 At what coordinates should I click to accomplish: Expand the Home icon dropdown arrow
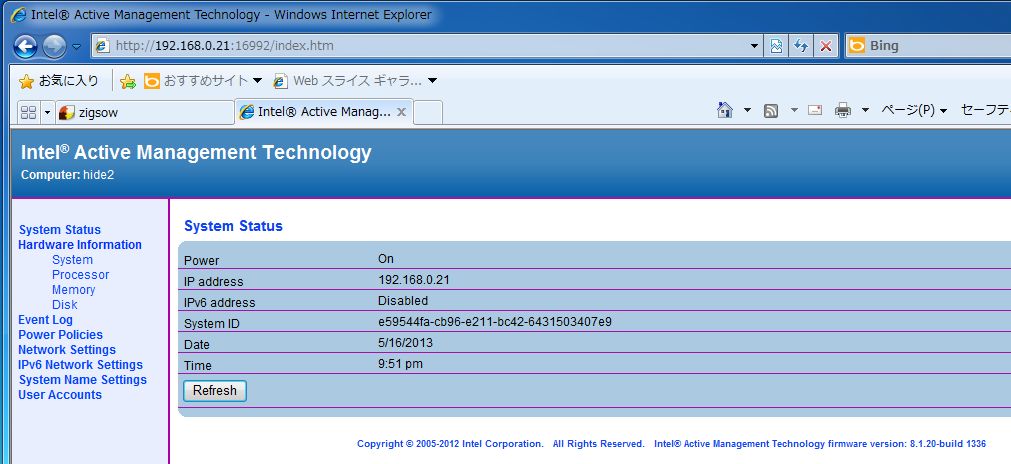(747, 111)
